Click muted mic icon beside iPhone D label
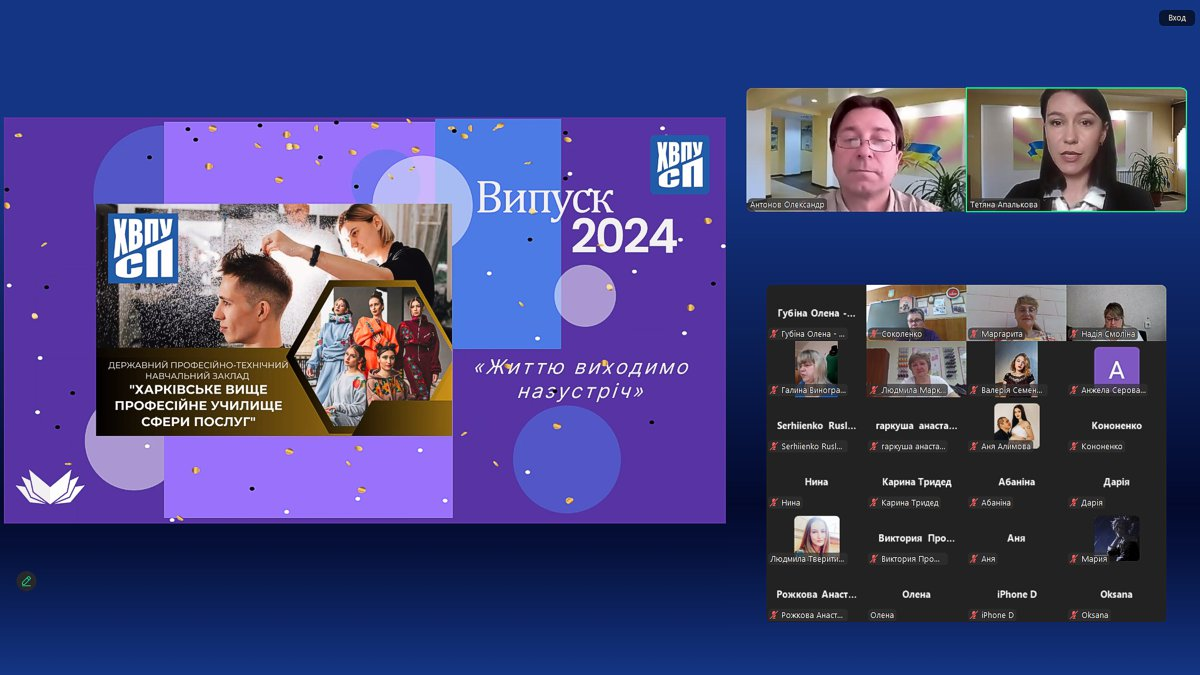The width and height of the screenshot is (1200, 675). tap(974, 615)
